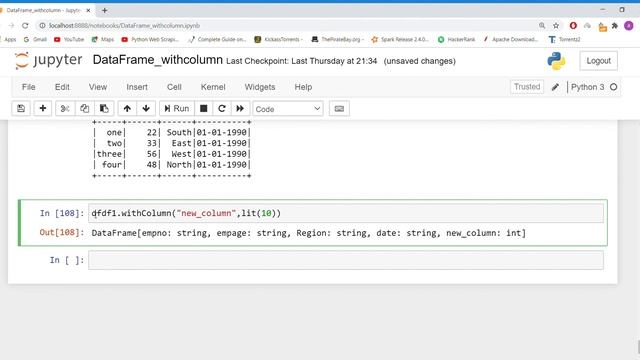The image size is (640, 360).
Task: Copy selected cells icon
Action: click(84, 109)
